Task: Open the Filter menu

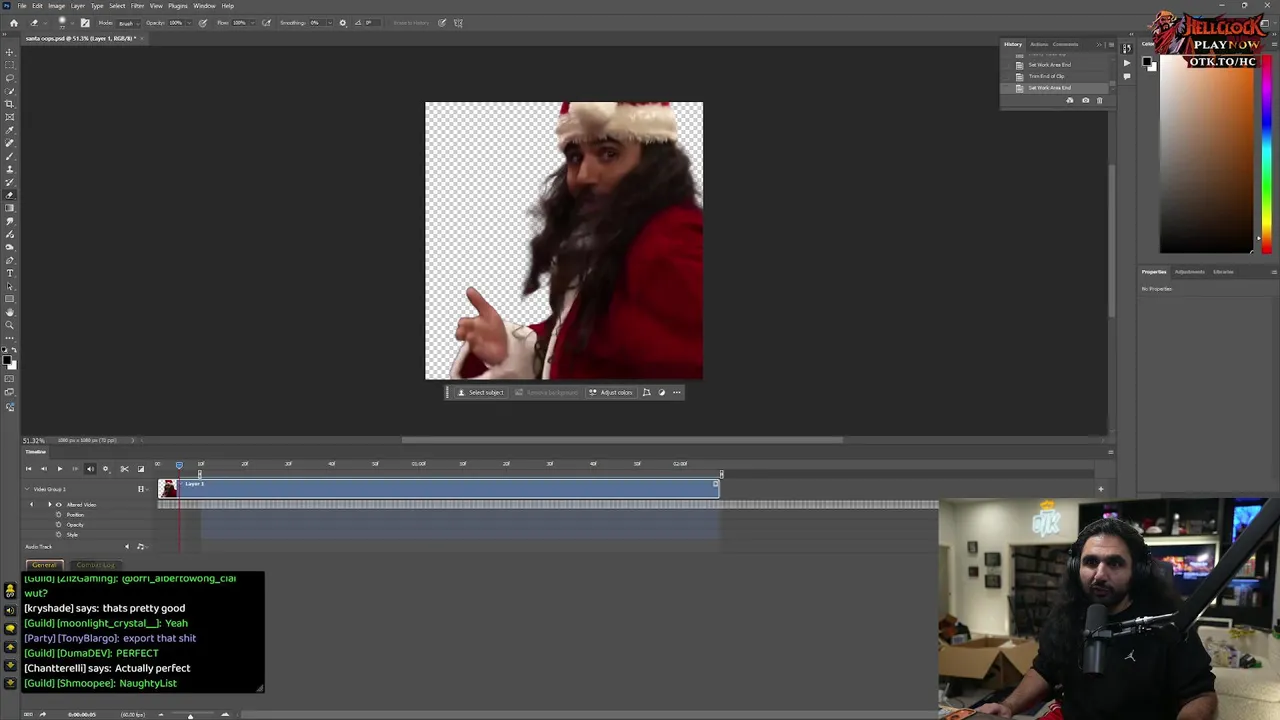Action: (137, 6)
